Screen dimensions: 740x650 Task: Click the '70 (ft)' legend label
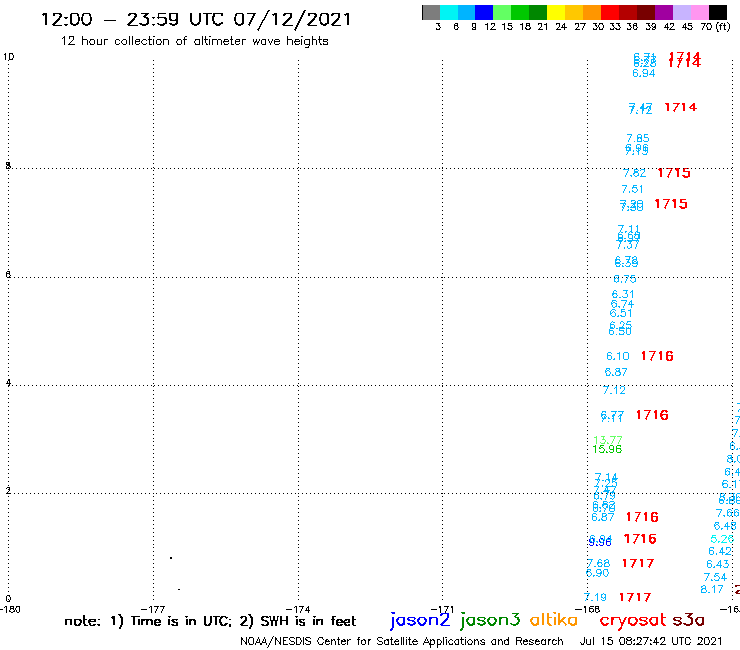[715, 27]
